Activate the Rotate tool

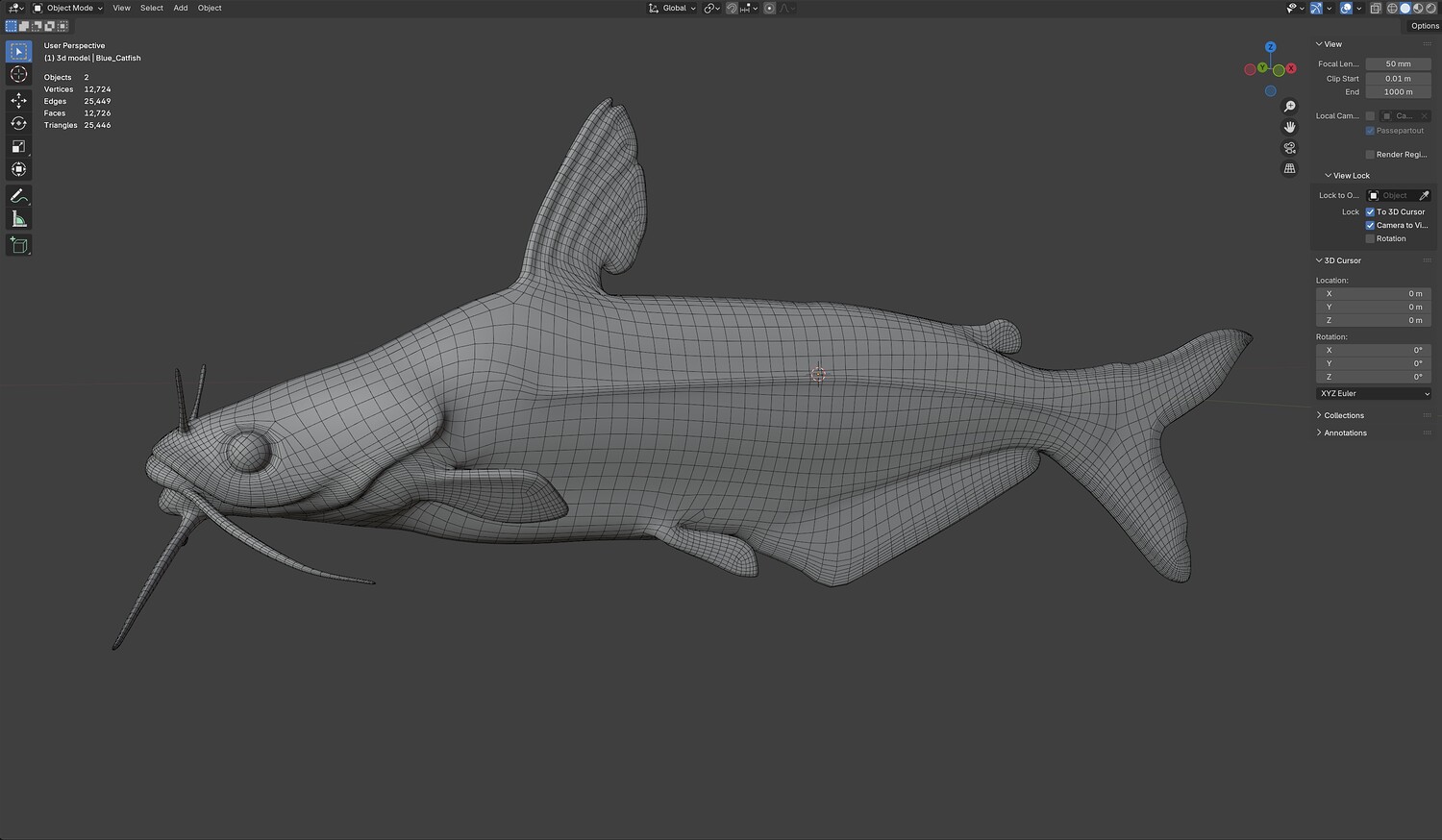tap(18, 123)
